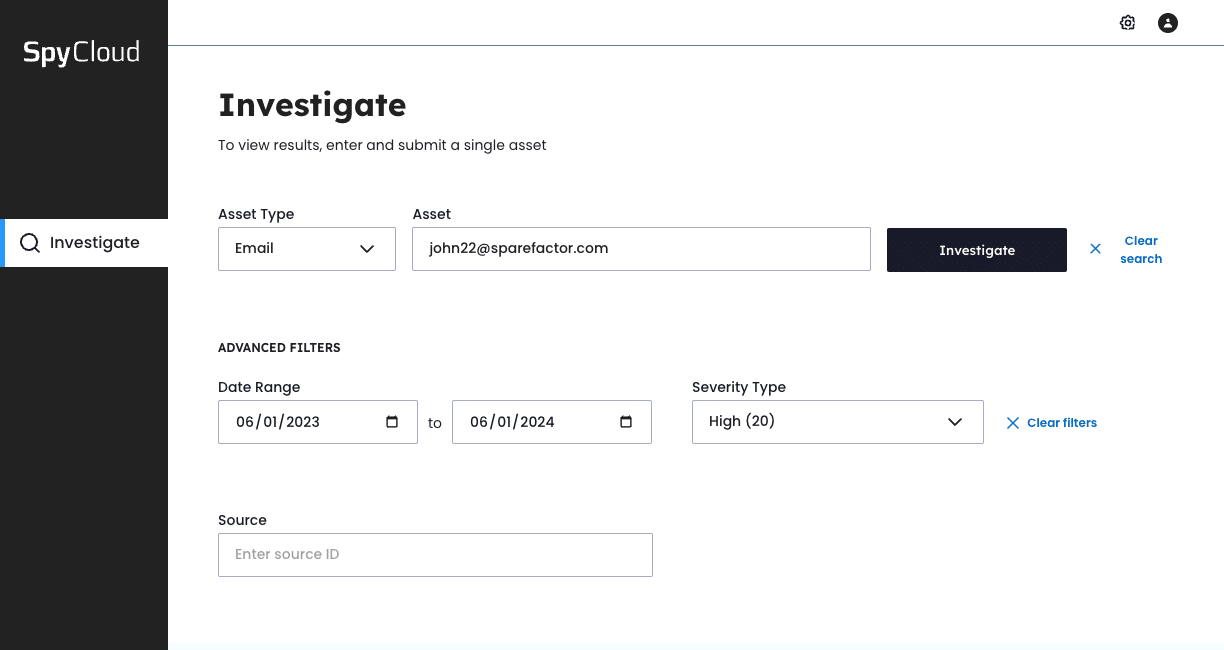This screenshot has height=650, width=1224.
Task: Open the settings gear icon
Action: [x=1127, y=22]
